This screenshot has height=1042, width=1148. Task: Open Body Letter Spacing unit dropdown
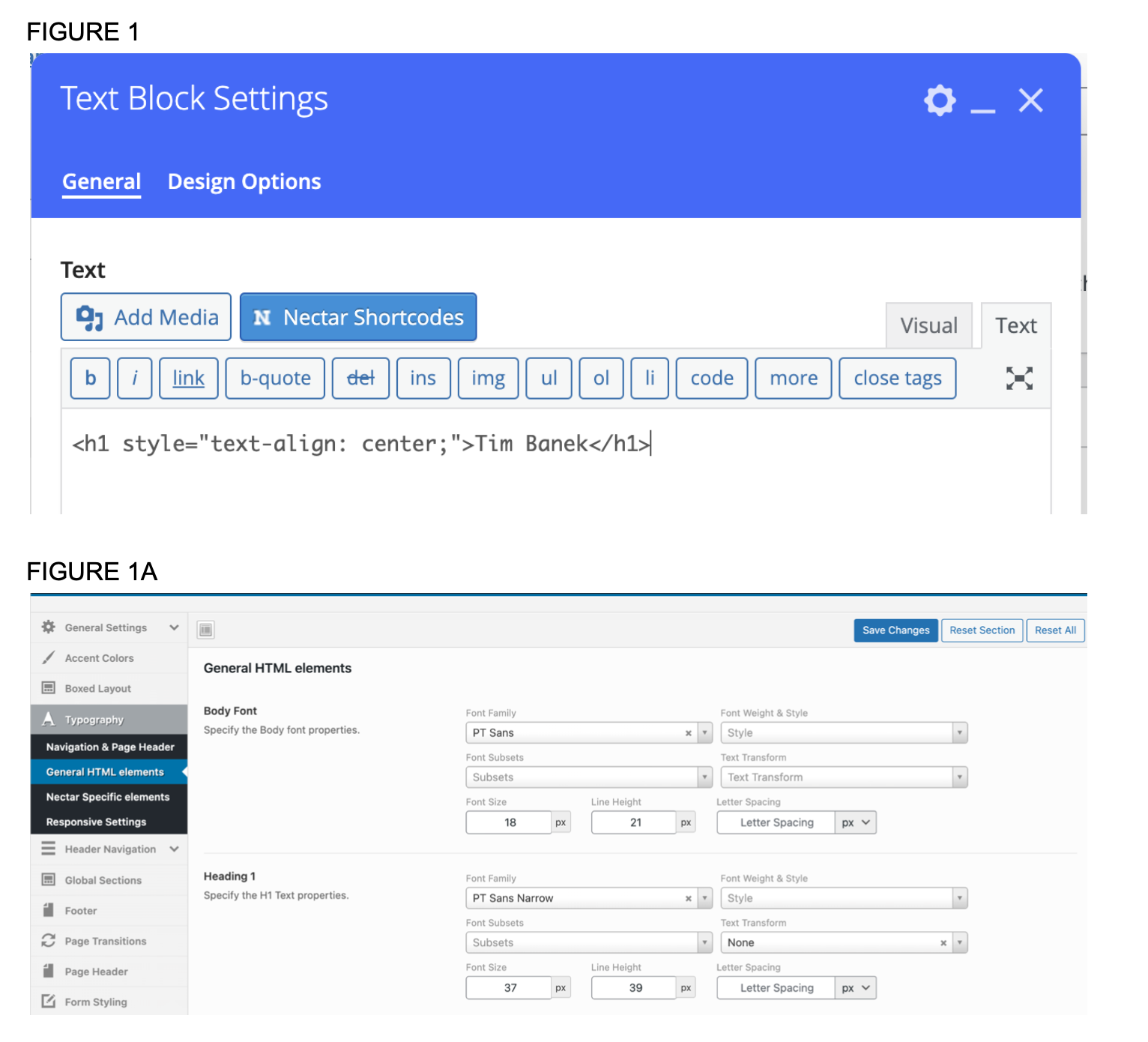[x=855, y=822]
